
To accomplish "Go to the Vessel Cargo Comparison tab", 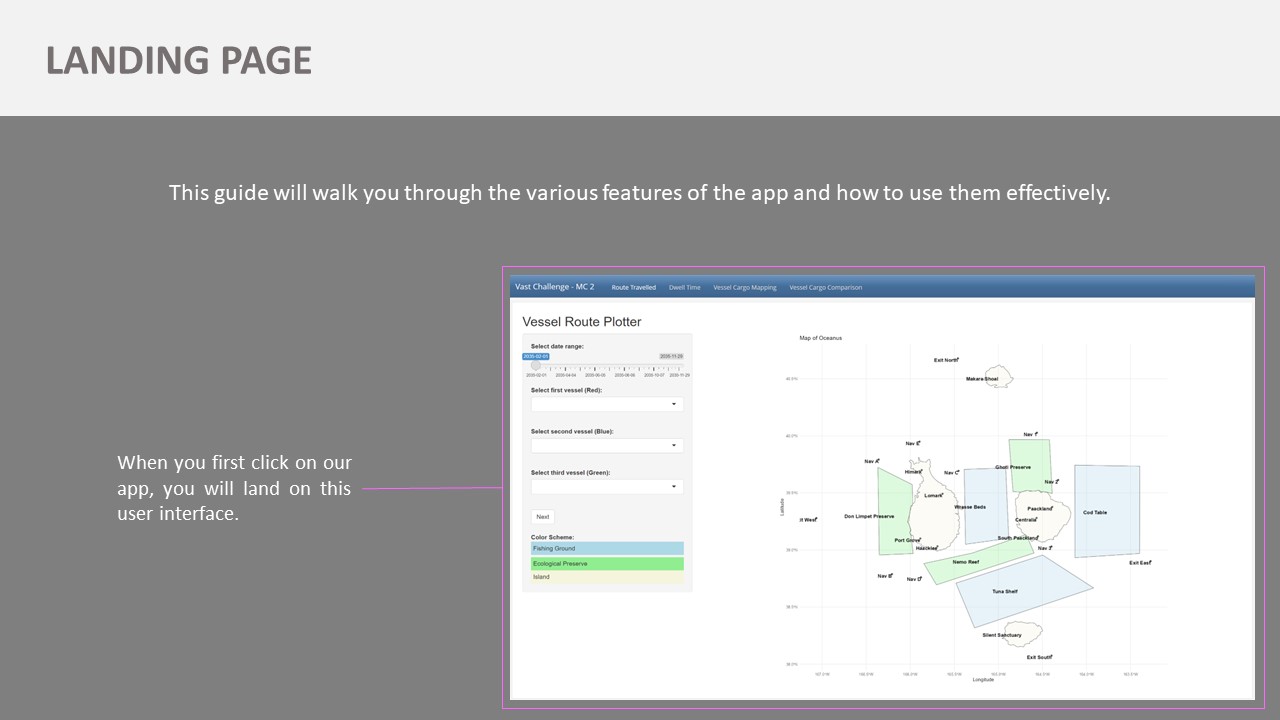I will (826, 288).
